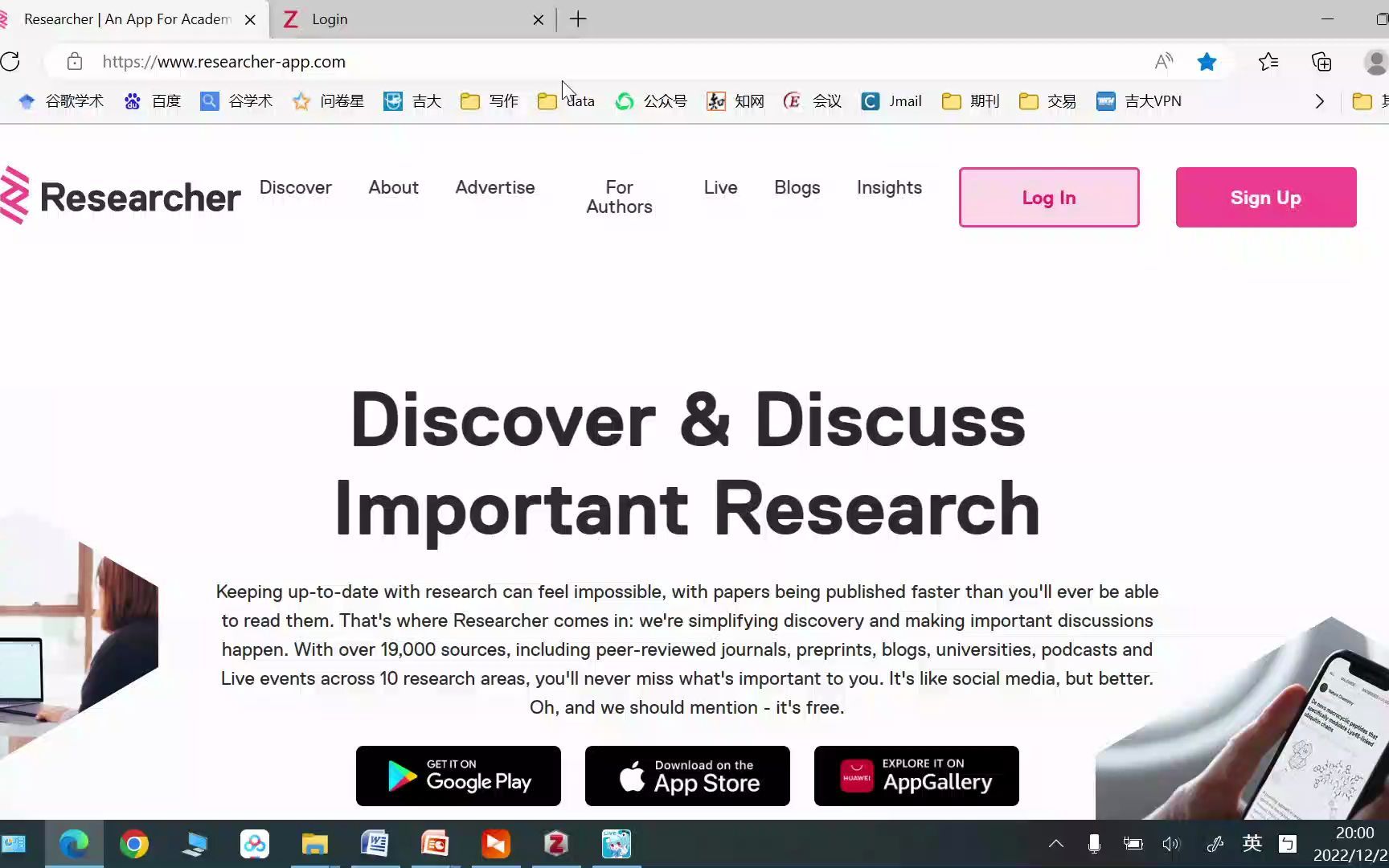Viewport: 1389px width, 868px height.
Task: Open Microsoft Word in the taskbar
Action: click(x=375, y=844)
